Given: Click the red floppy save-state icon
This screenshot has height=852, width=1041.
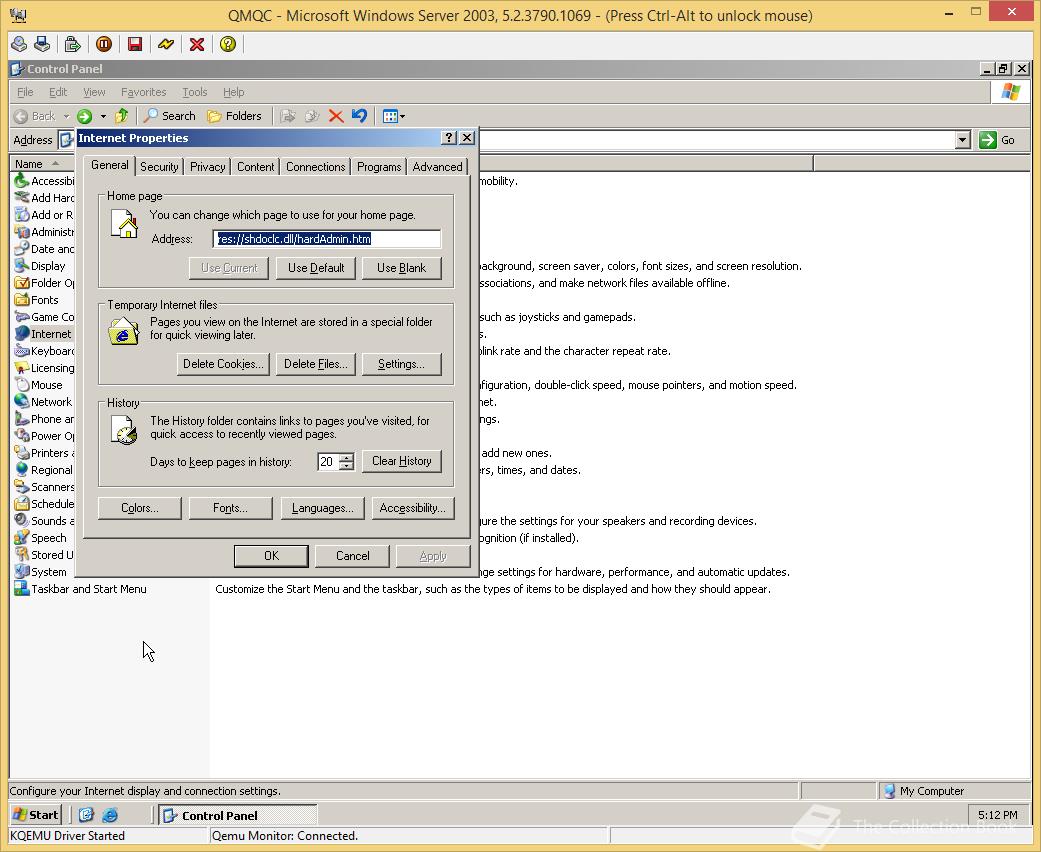Looking at the screenshot, I should pos(135,44).
